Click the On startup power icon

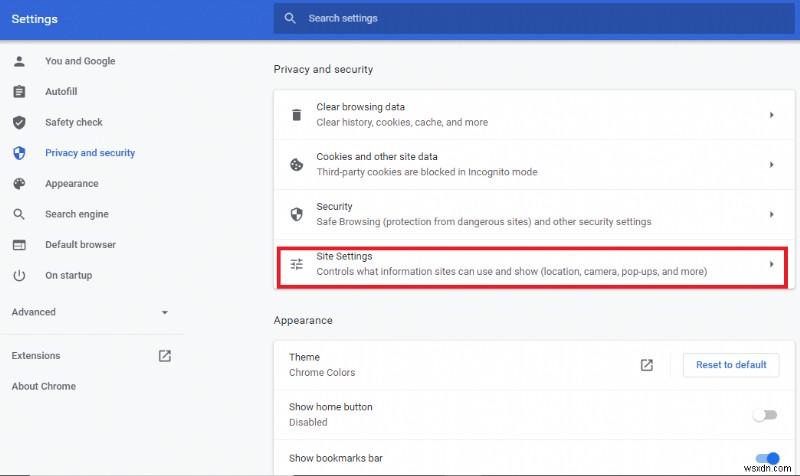click(19, 275)
